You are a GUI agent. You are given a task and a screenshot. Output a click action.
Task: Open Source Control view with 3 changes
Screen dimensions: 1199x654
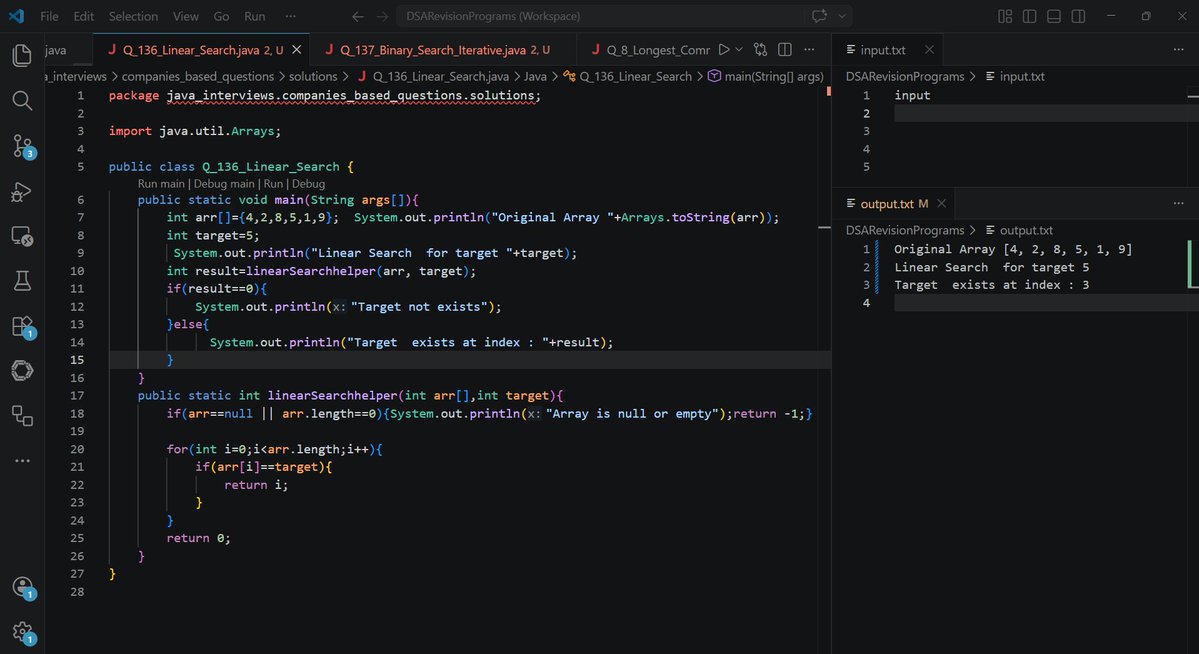pyautogui.click(x=22, y=145)
